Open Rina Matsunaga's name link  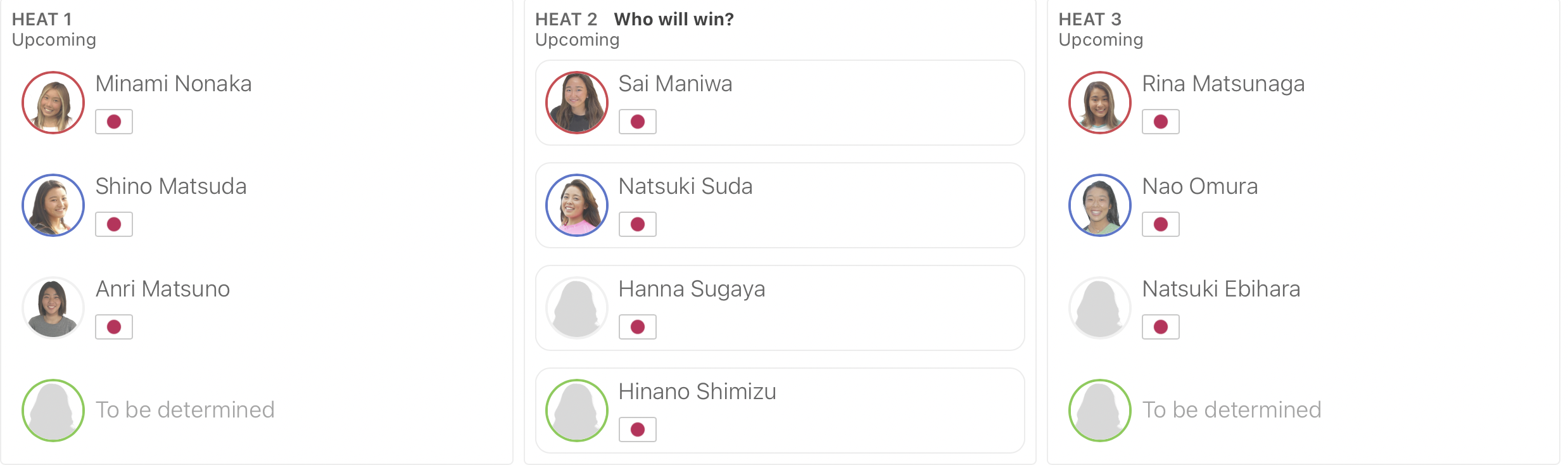(x=1223, y=84)
